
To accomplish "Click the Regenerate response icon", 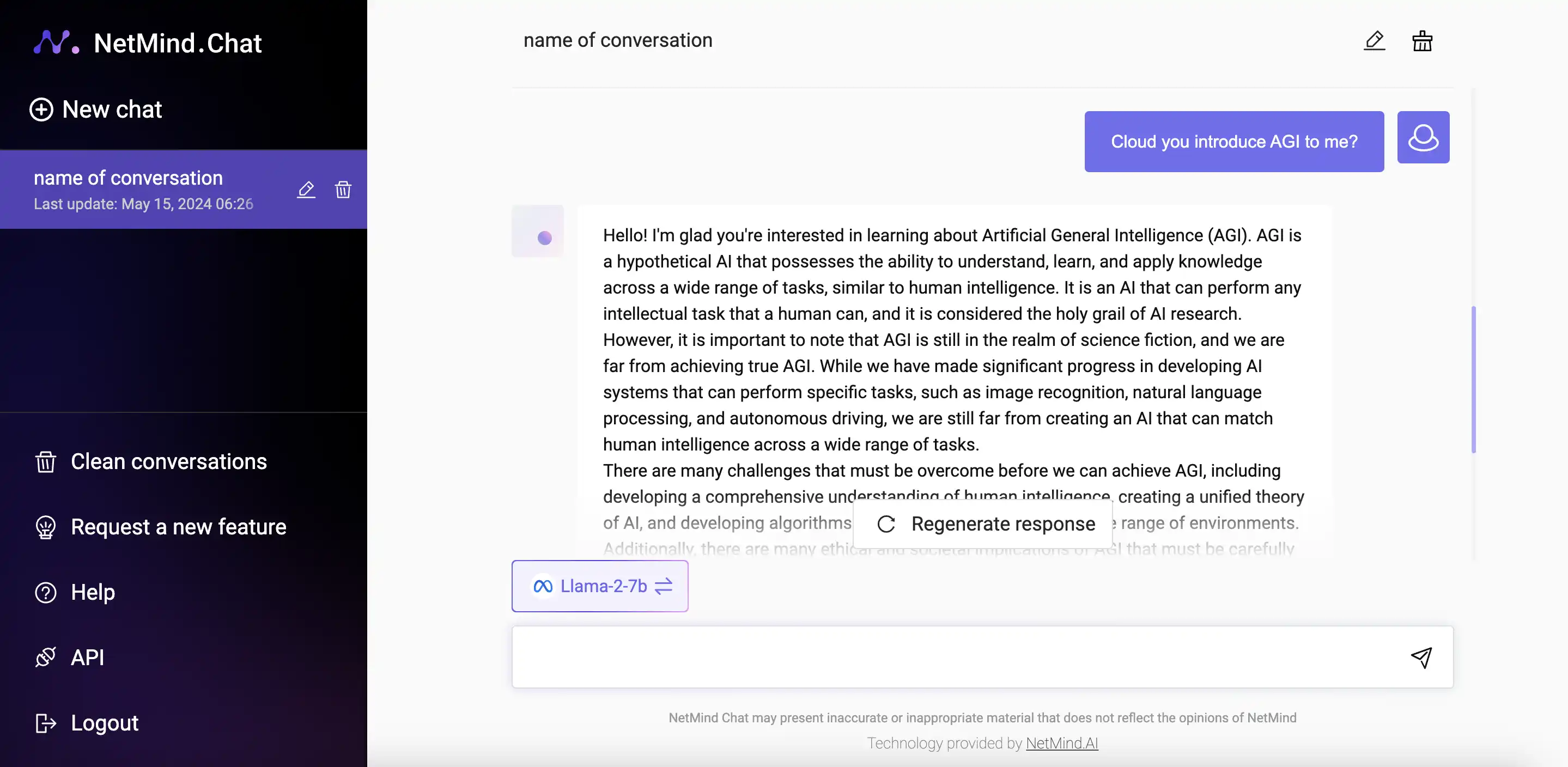I will pyautogui.click(x=885, y=523).
